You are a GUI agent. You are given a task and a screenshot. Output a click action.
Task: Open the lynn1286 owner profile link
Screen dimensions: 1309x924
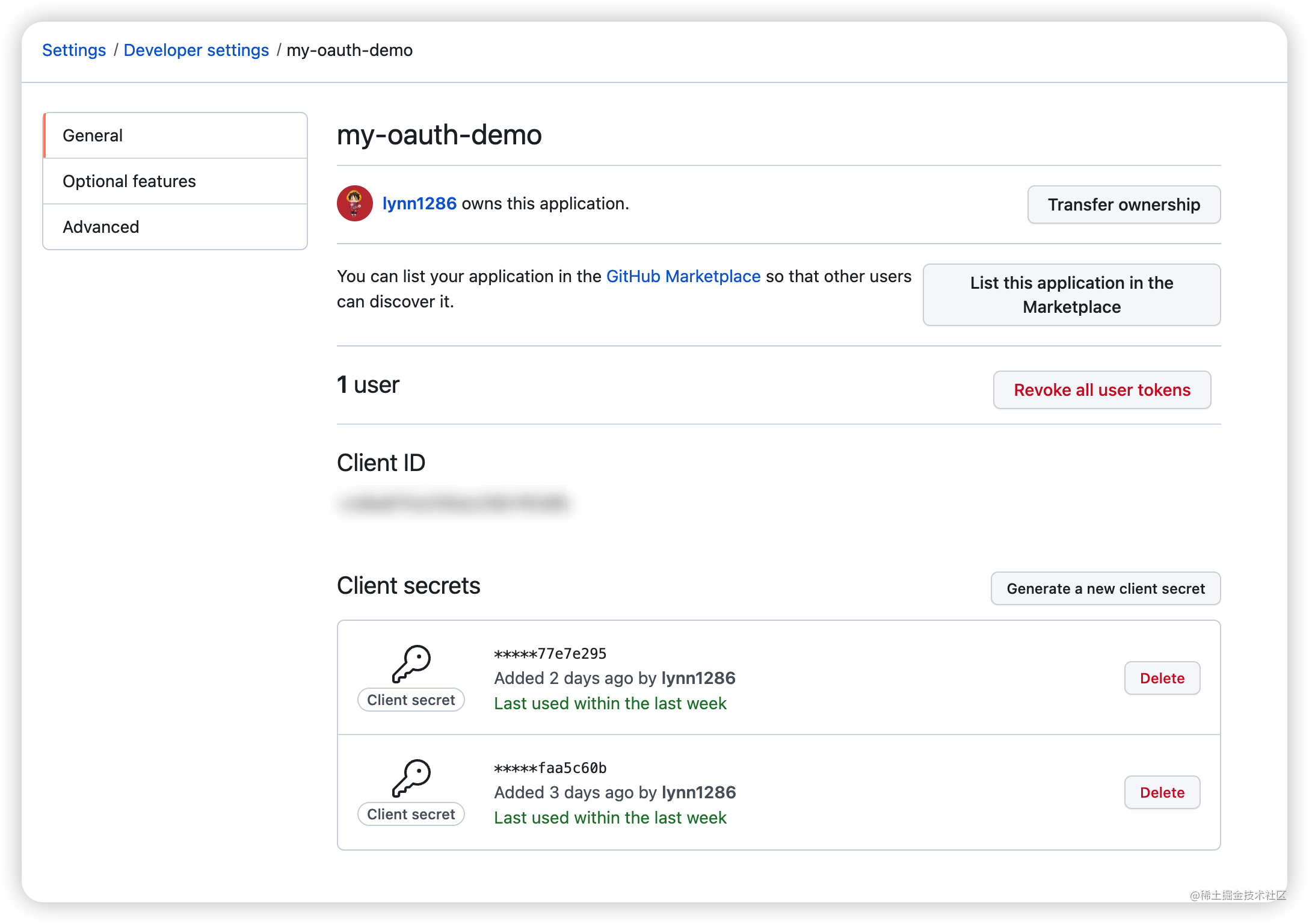(x=419, y=203)
